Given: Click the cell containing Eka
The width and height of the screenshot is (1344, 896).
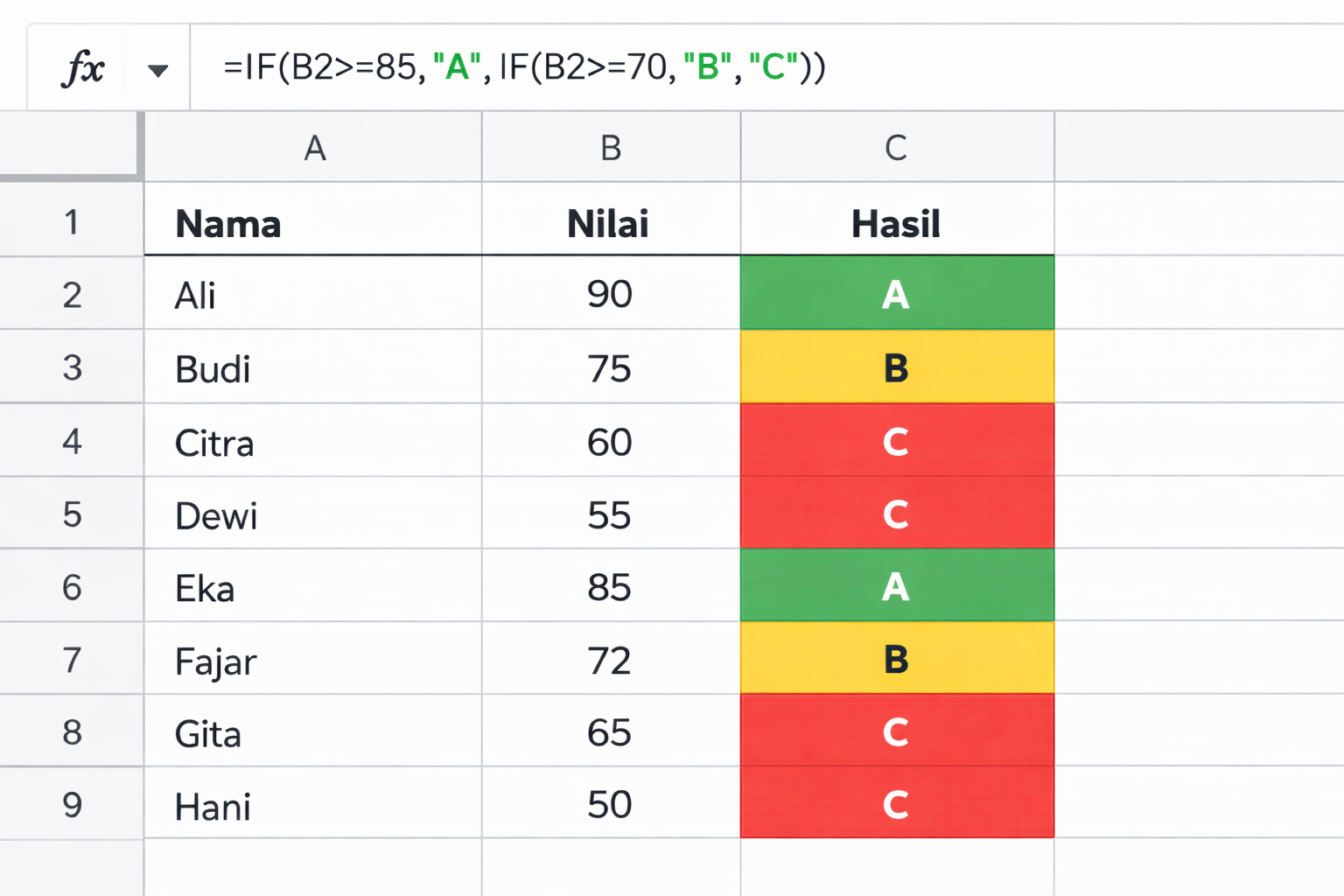Looking at the screenshot, I should click(312, 587).
